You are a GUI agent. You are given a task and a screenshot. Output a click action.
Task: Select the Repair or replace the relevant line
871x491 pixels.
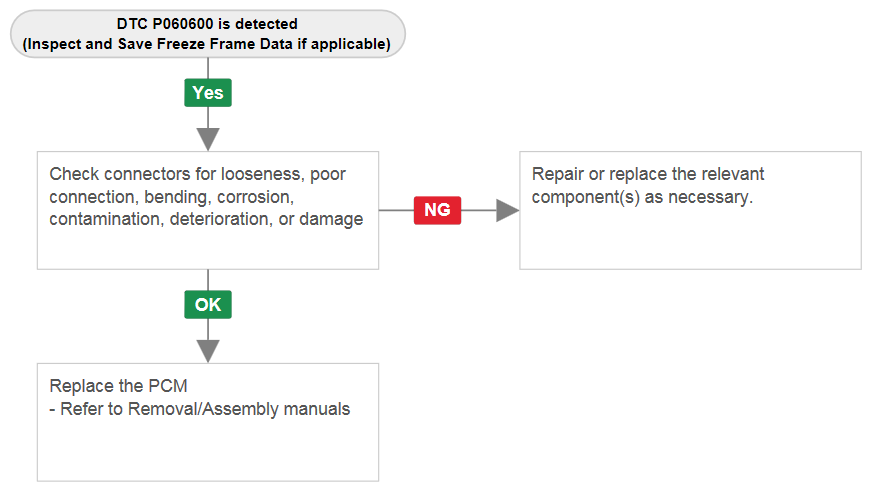click(x=648, y=174)
